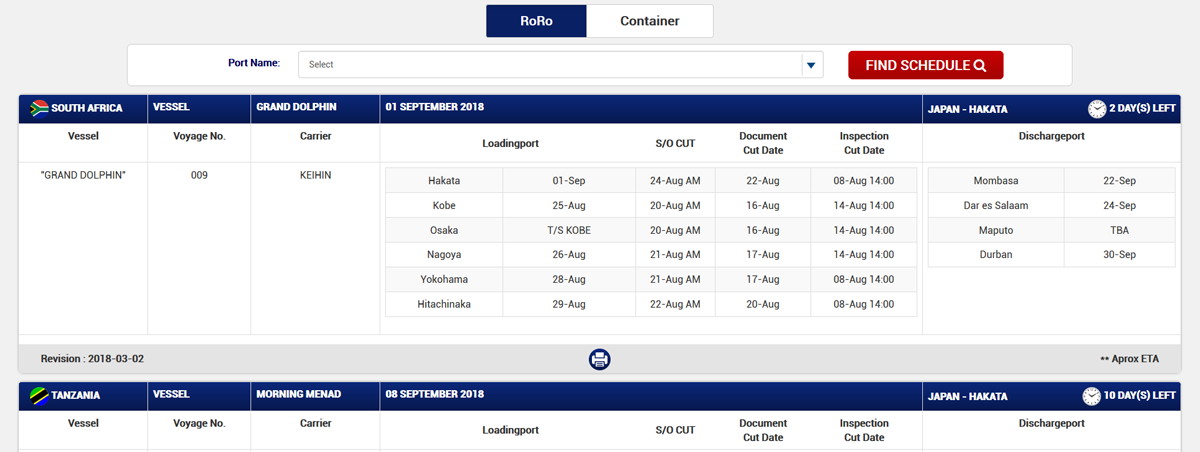Click the Hitachinaka loading port cell
The width and height of the screenshot is (1200, 452).
[x=444, y=304]
